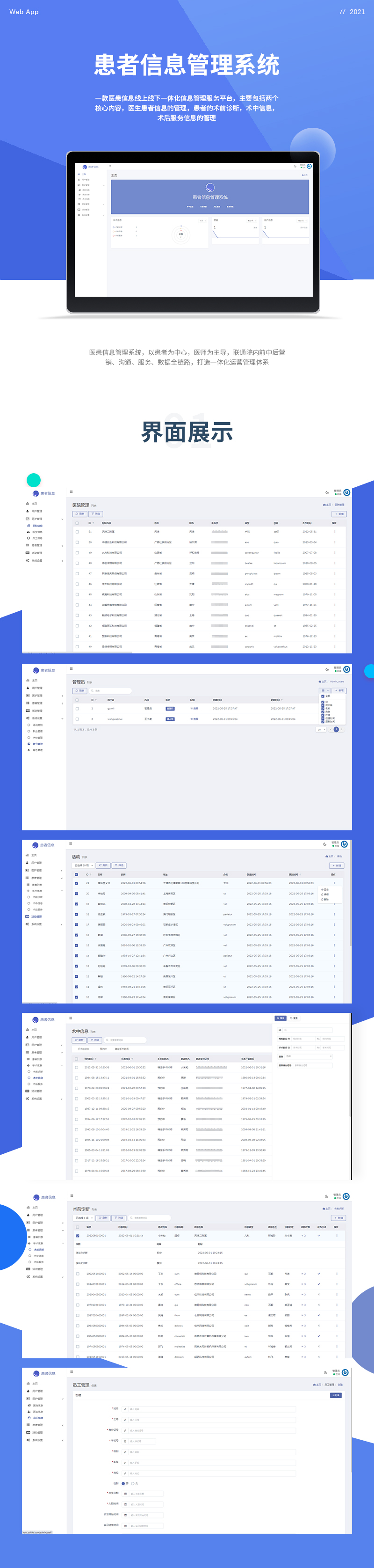
Task: Select the 女 radio for 性别
Action: click(133, 1483)
